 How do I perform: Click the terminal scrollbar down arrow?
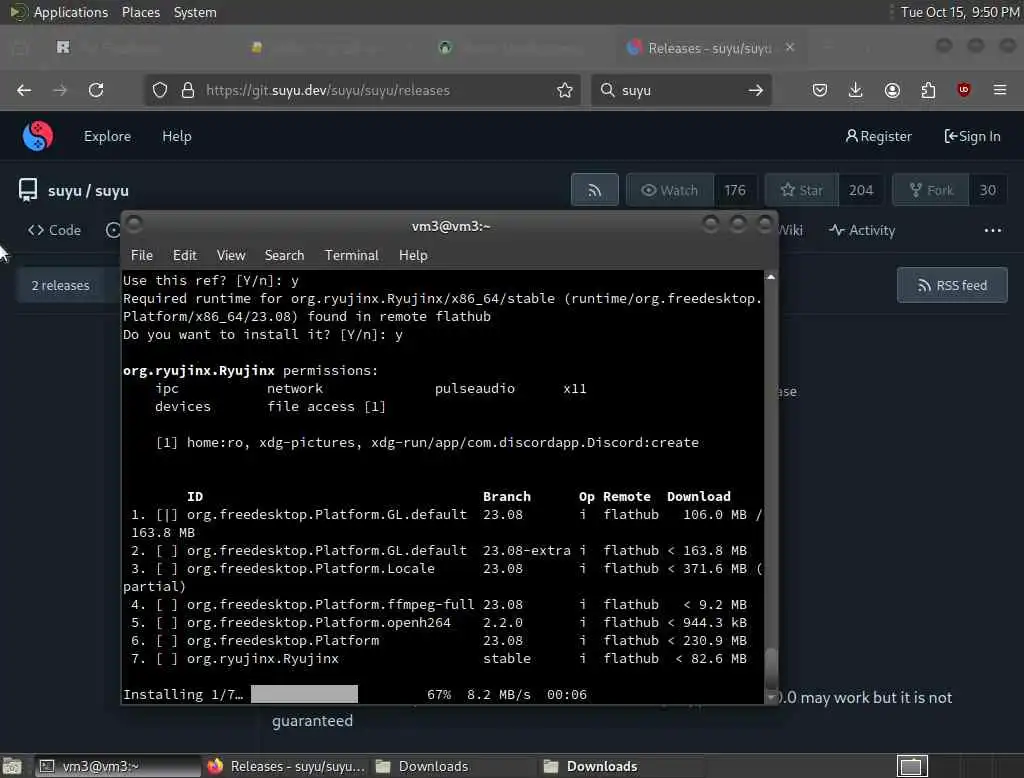[x=771, y=698]
